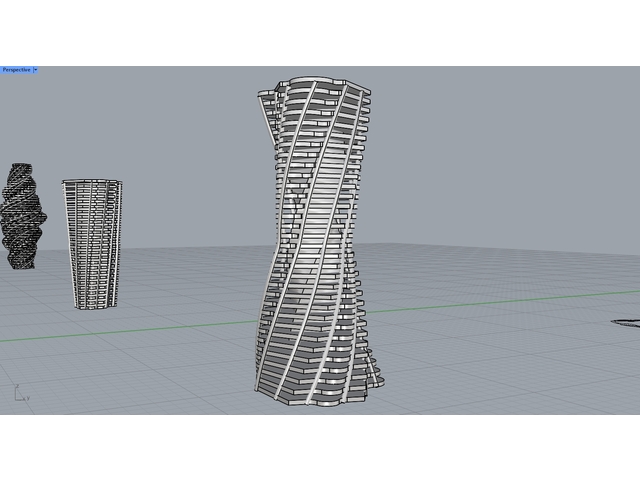Screen dimensions: 640x480
Task: Click the green axis line on the grid
Action: 500,299
